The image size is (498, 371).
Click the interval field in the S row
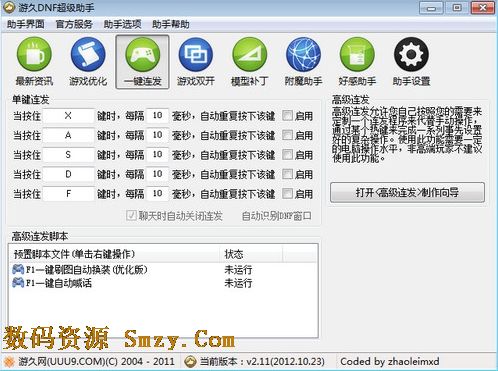pyautogui.click(x=157, y=154)
